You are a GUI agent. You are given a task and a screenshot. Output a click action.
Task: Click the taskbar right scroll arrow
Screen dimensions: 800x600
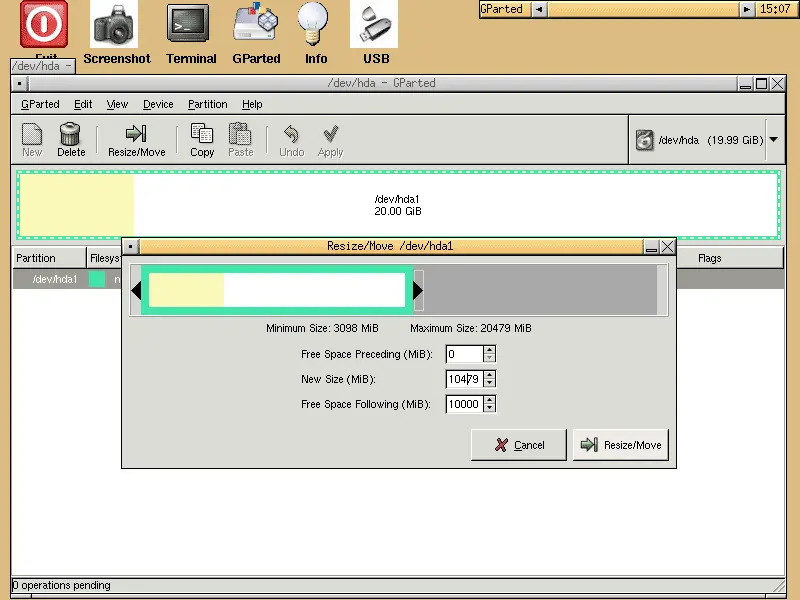click(x=746, y=9)
